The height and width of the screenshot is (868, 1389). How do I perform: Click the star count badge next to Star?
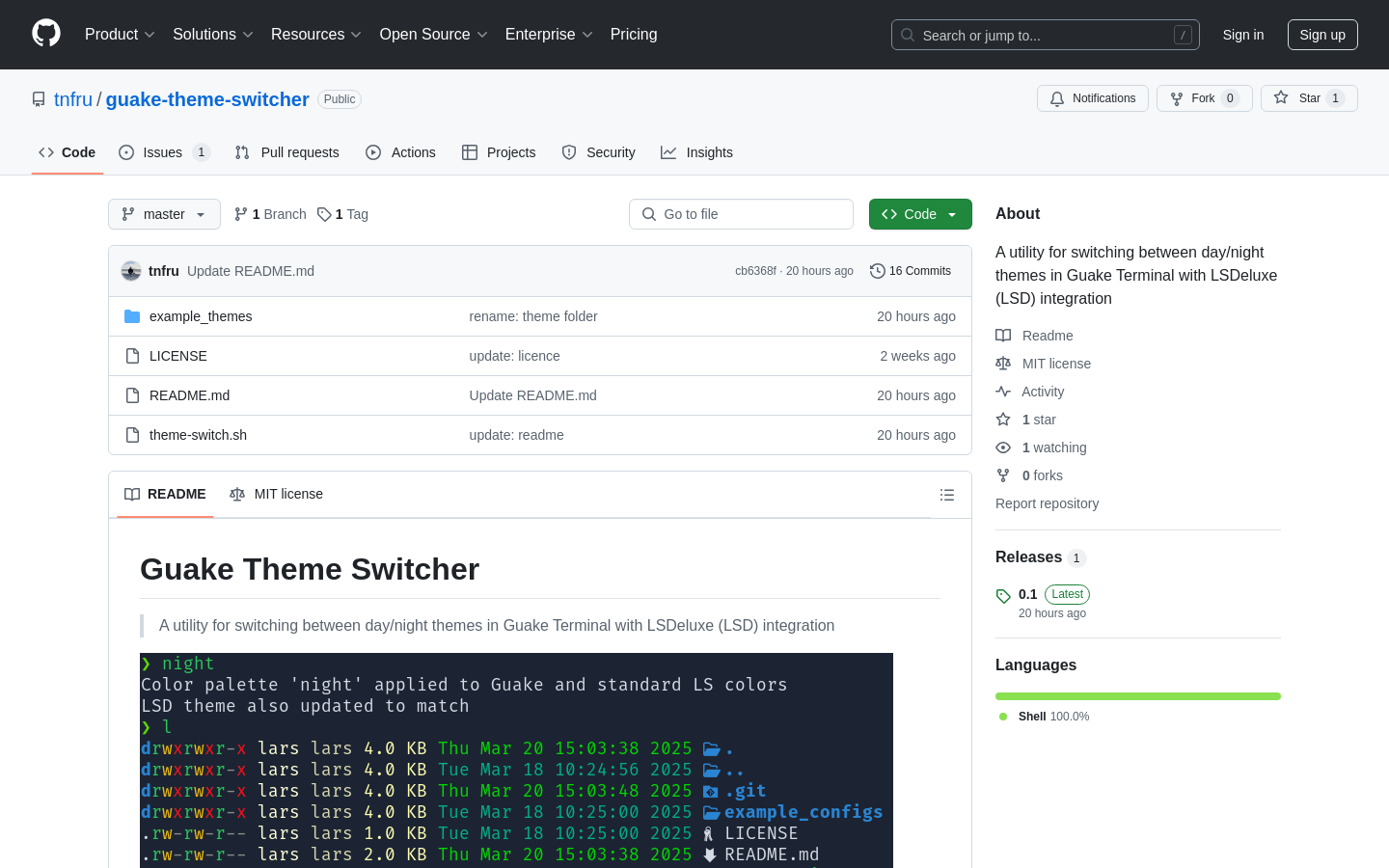pos(1335,98)
